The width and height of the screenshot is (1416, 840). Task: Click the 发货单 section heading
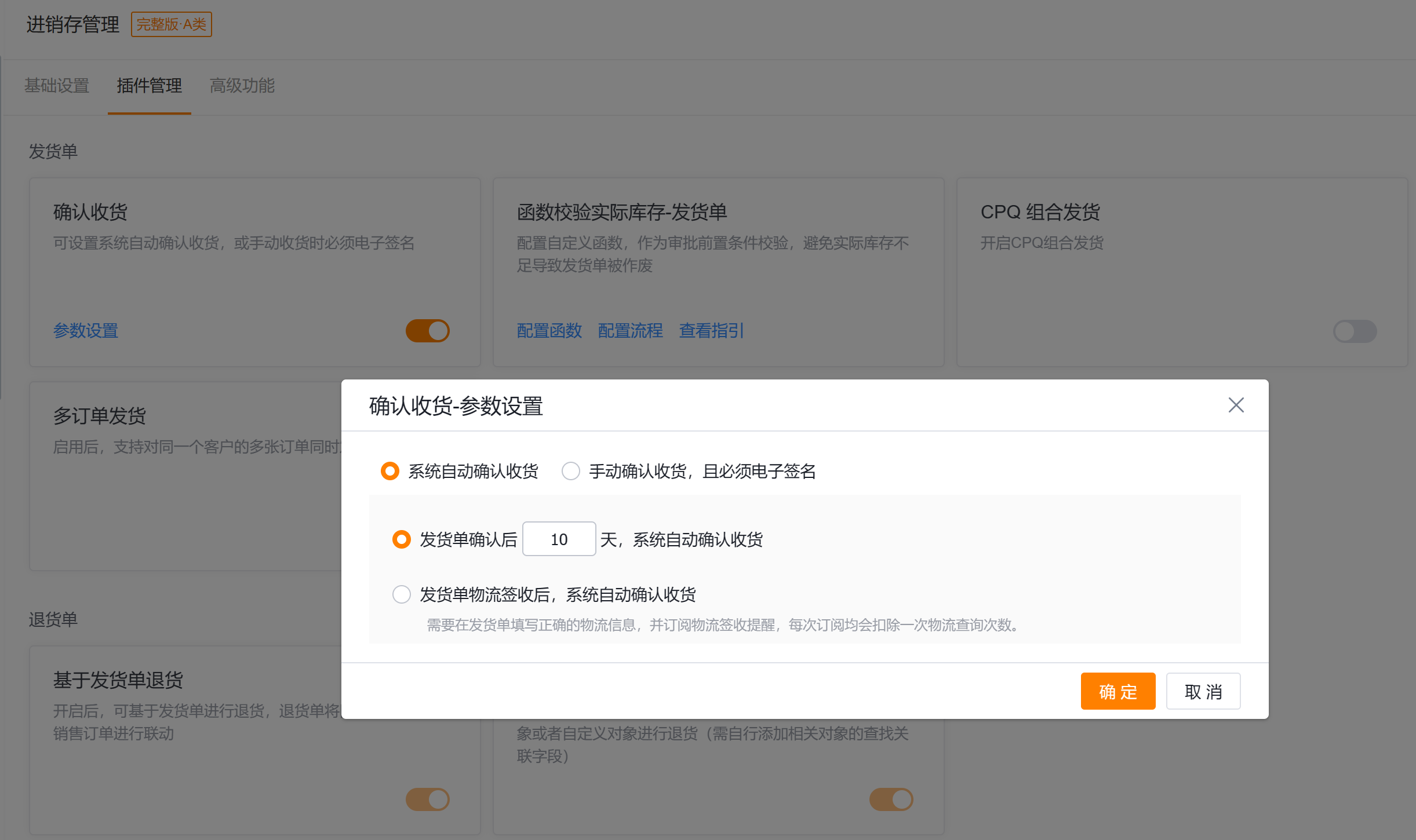coord(53,152)
